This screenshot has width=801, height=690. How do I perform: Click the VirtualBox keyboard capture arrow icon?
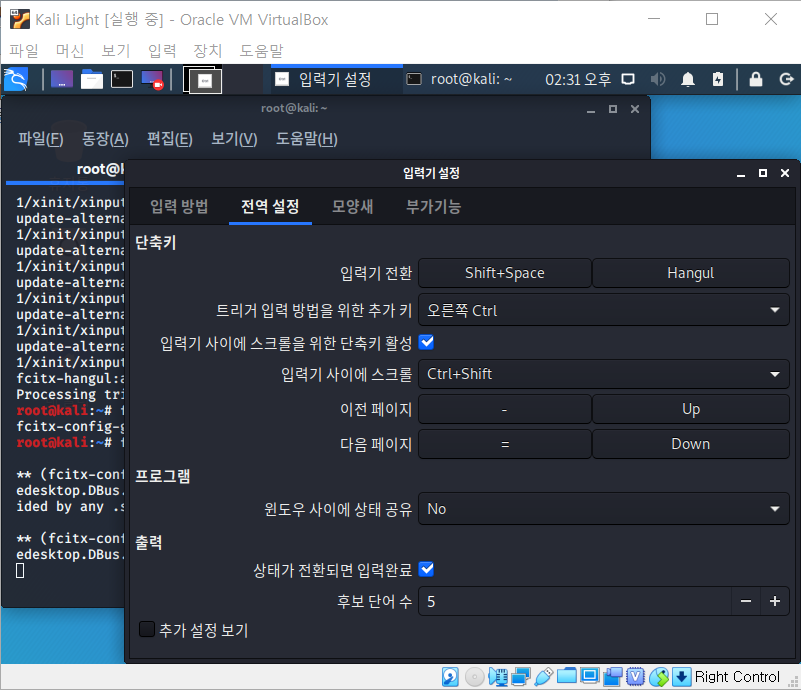(681, 677)
